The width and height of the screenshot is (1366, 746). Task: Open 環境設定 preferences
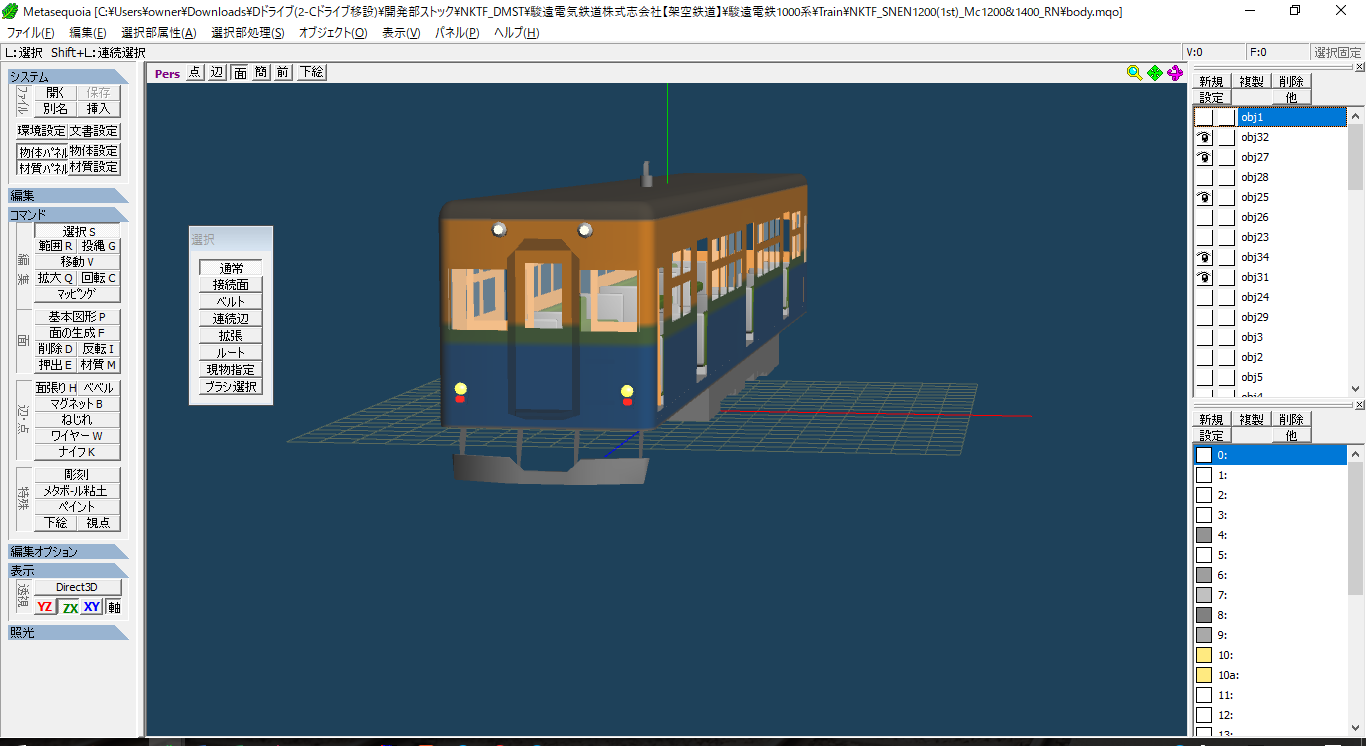pyautogui.click(x=42, y=131)
